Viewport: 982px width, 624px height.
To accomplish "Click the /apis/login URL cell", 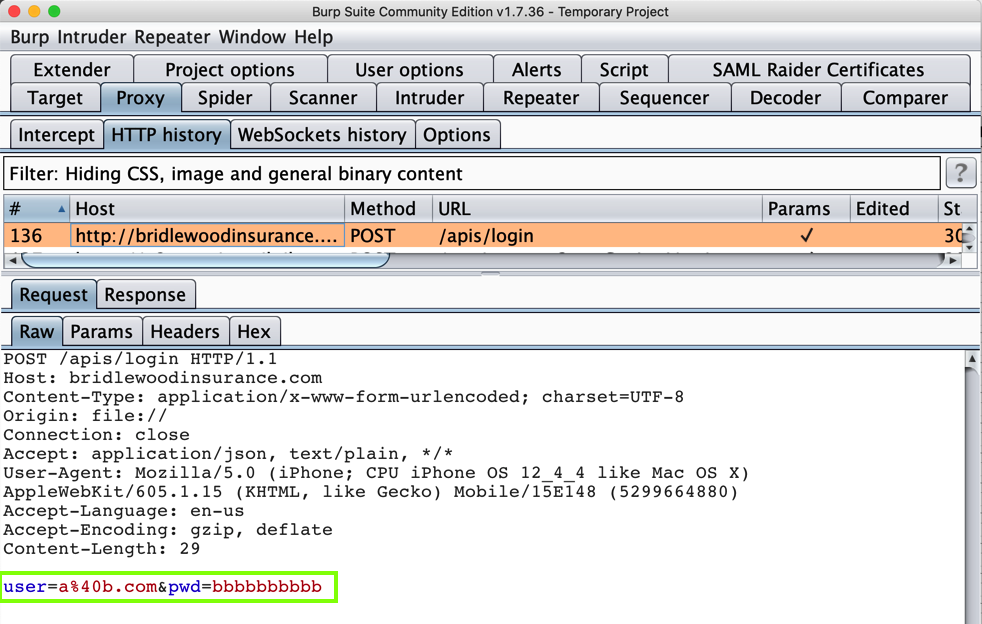I will [597, 236].
